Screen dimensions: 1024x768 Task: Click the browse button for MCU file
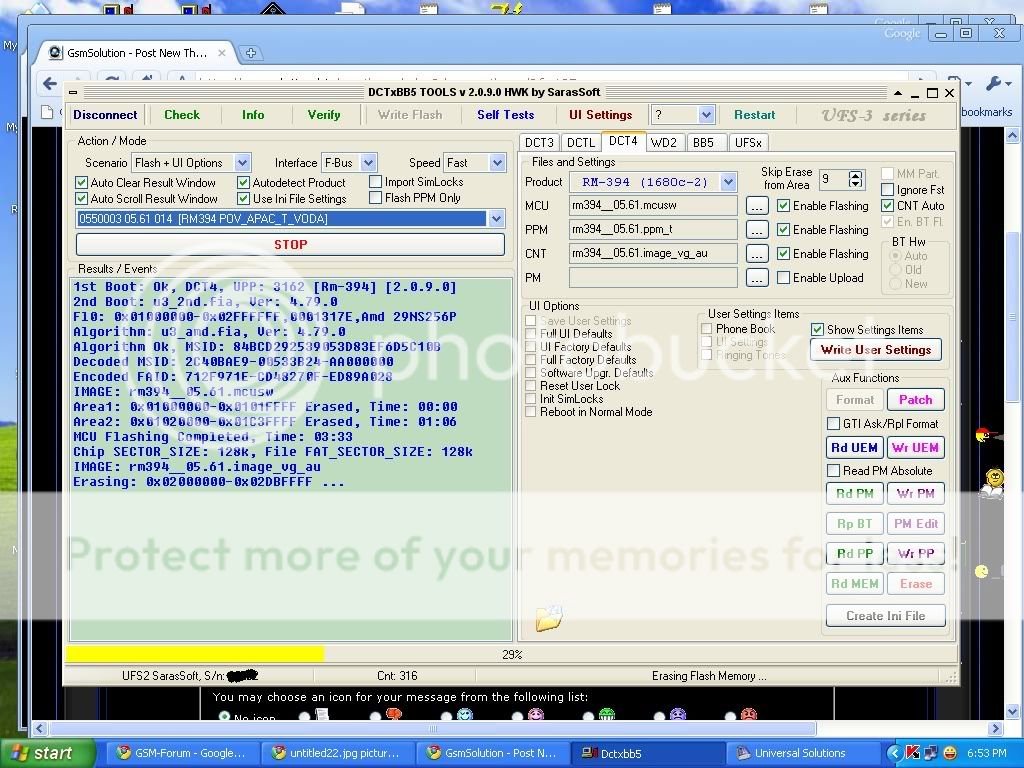point(756,206)
